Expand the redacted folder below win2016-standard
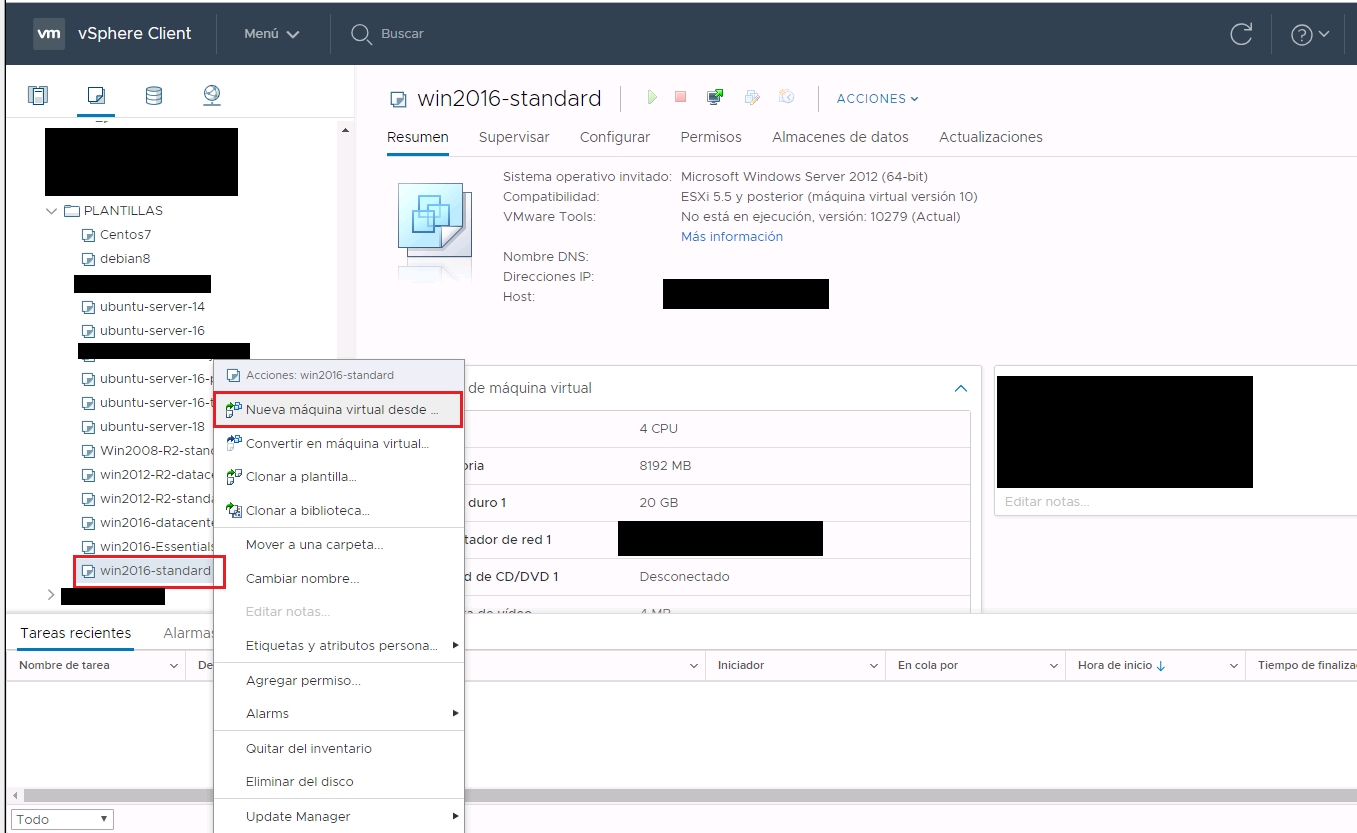Viewport: 1357px width, 833px height. pyautogui.click(x=52, y=595)
